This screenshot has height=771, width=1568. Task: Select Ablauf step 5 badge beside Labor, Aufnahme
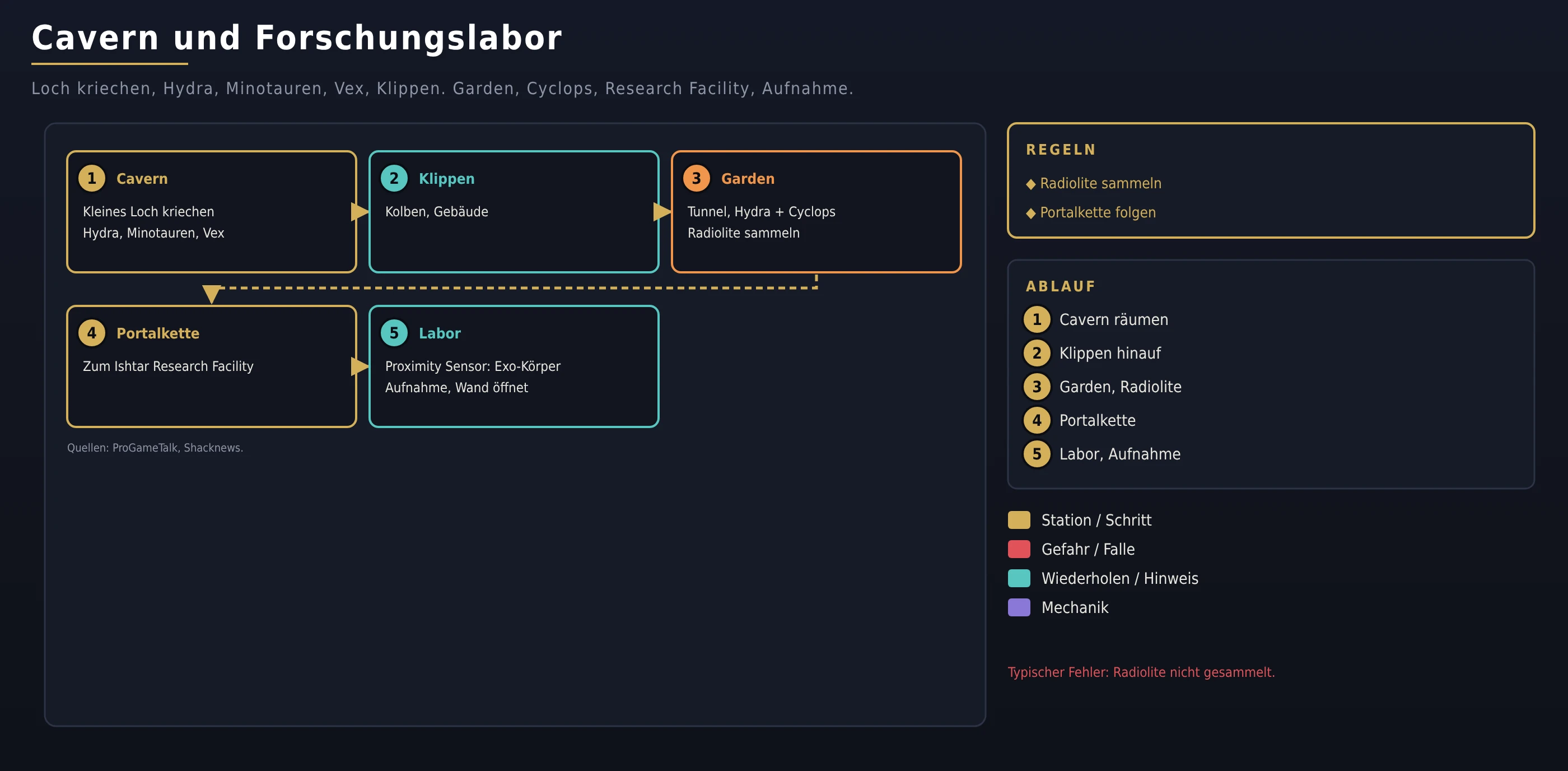tap(1037, 454)
